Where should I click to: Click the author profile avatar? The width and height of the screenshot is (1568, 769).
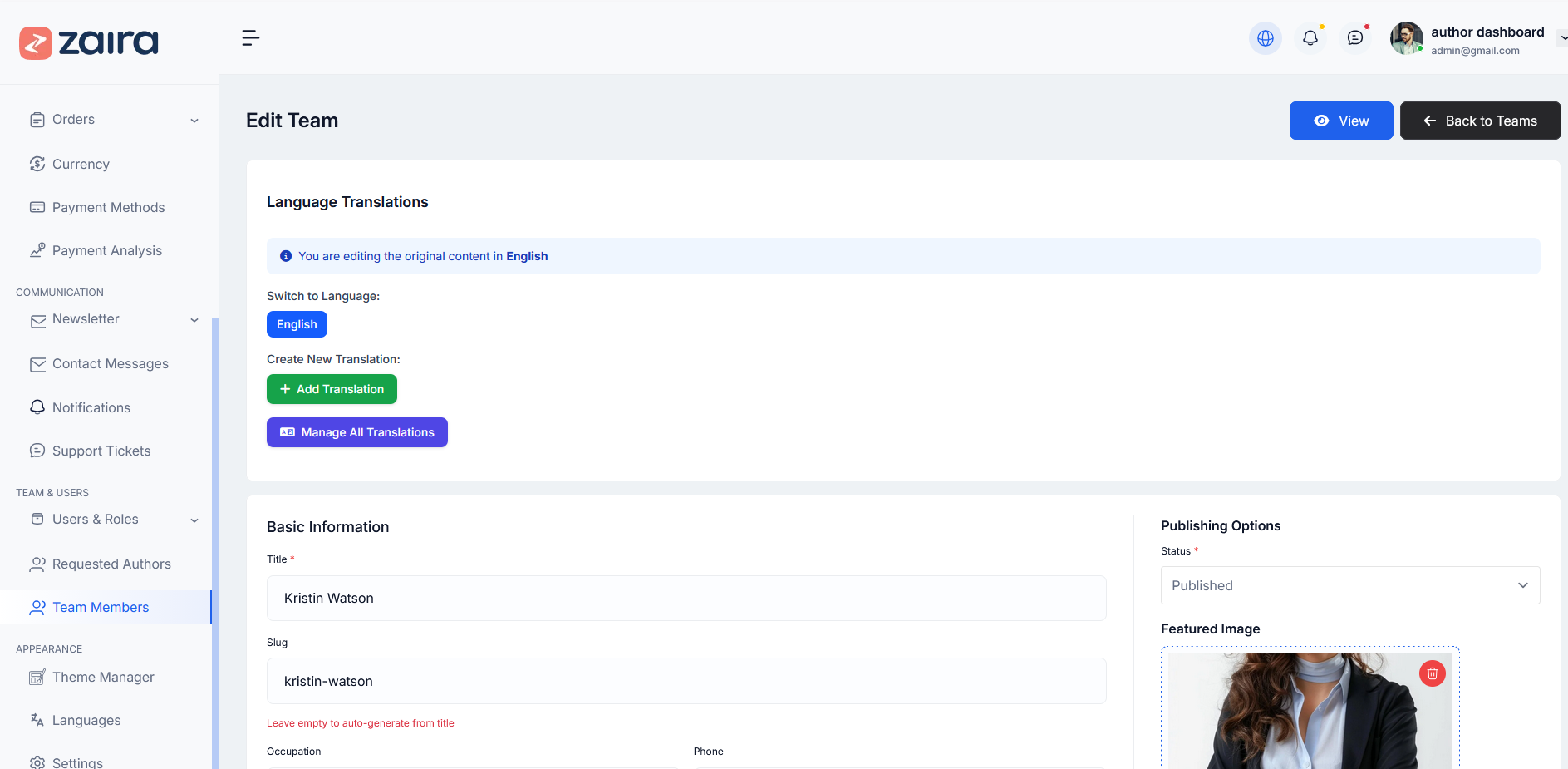1406,38
